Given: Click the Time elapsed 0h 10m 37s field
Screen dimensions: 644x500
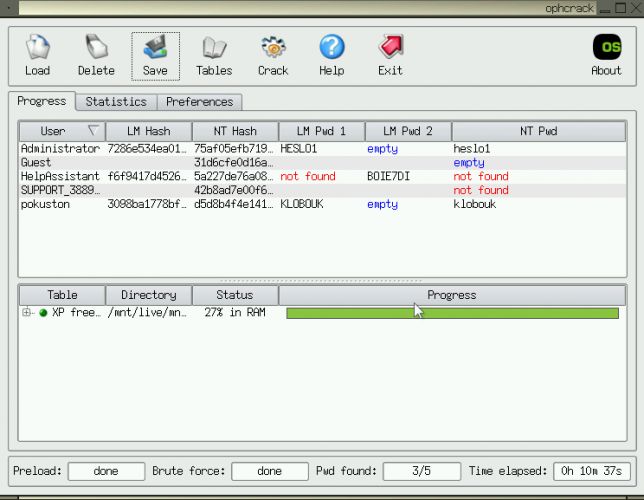Looking at the screenshot, I should [592, 471].
